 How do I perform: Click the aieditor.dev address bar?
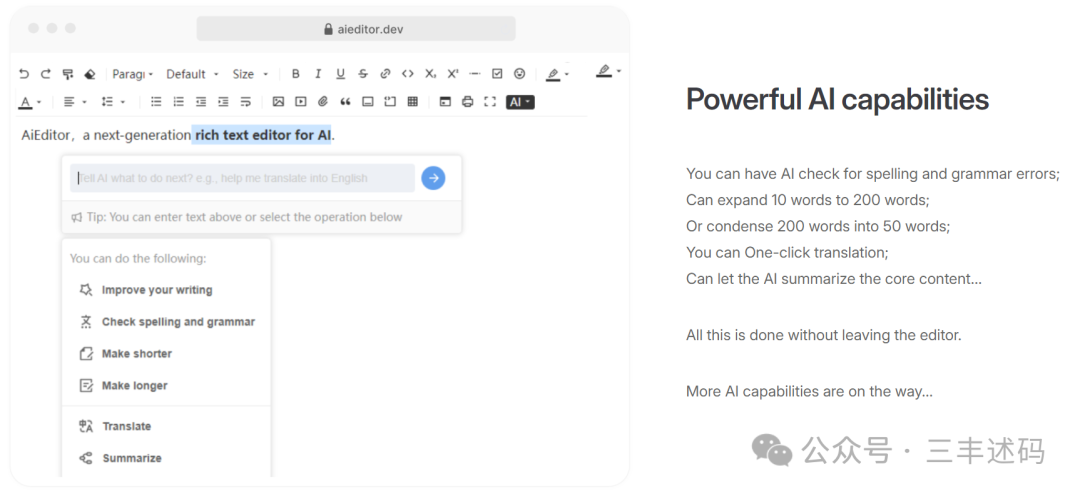pos(355,29)
